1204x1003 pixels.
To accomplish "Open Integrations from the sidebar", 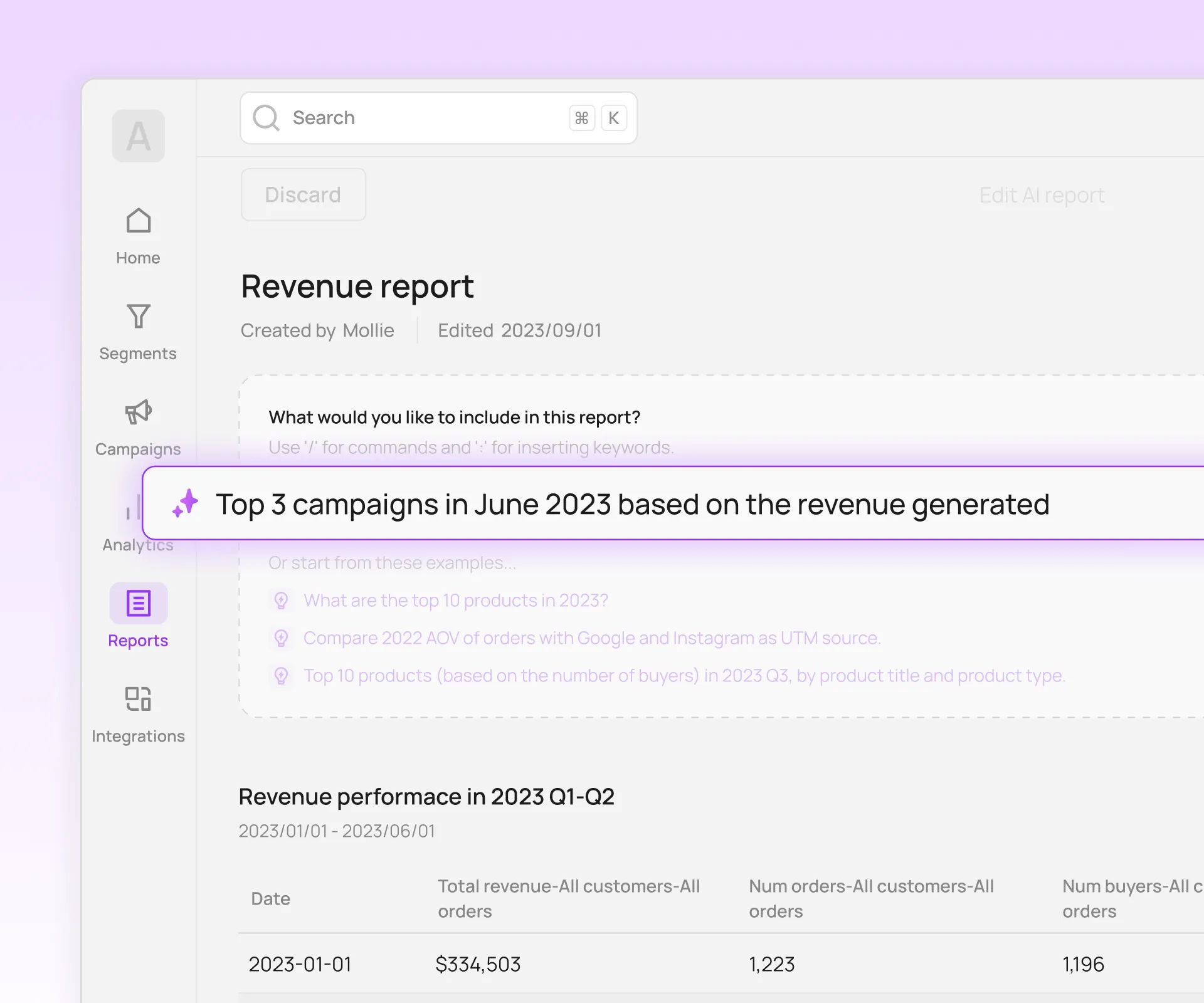I will click(x=138, y=699).
